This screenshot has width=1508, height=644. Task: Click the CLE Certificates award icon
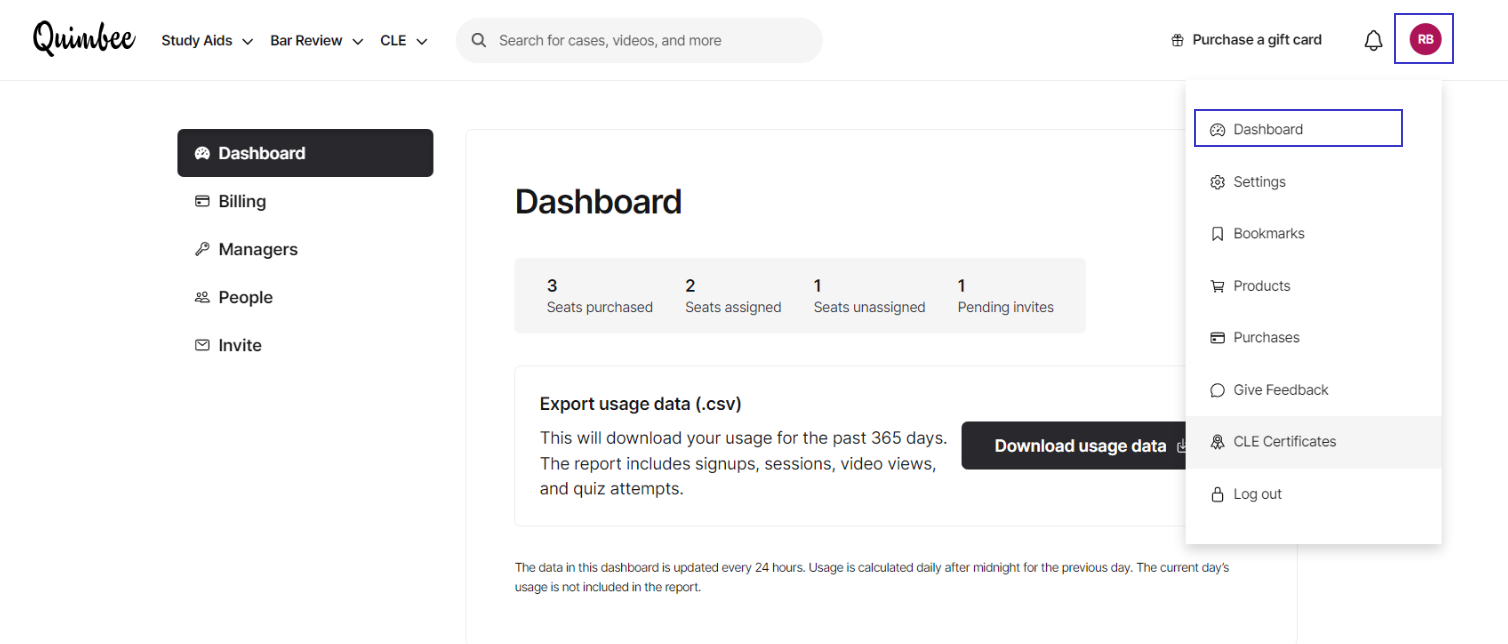click(1217, 442)
